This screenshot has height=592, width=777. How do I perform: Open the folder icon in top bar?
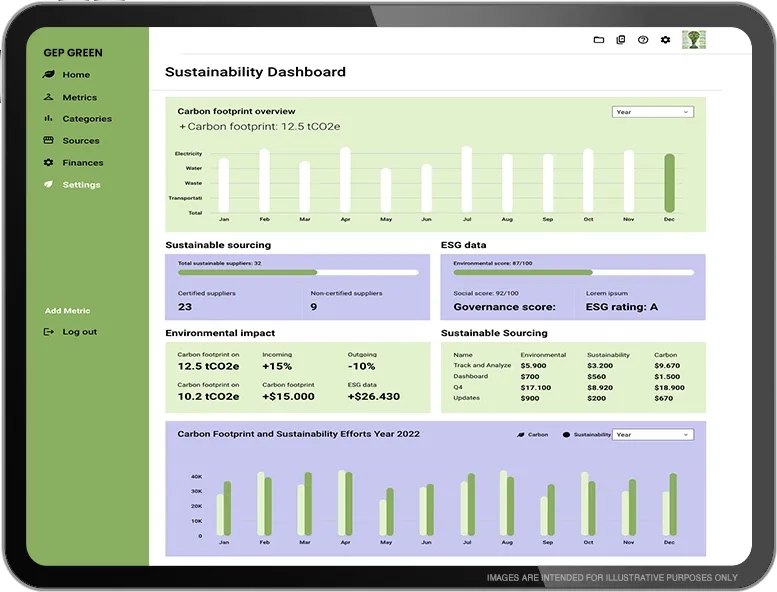pyautogui.click(x=599, y=40)
